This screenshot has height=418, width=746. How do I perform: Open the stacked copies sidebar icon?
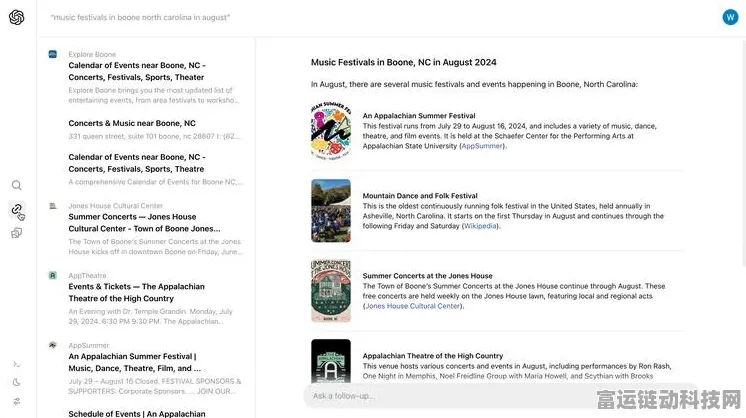click(x=17, y=233)
